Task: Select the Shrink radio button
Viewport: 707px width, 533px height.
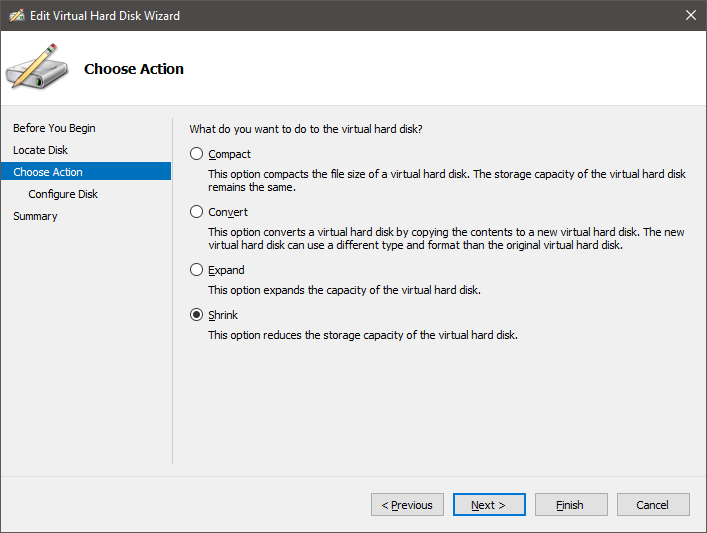Action: [x=197, y=314]
